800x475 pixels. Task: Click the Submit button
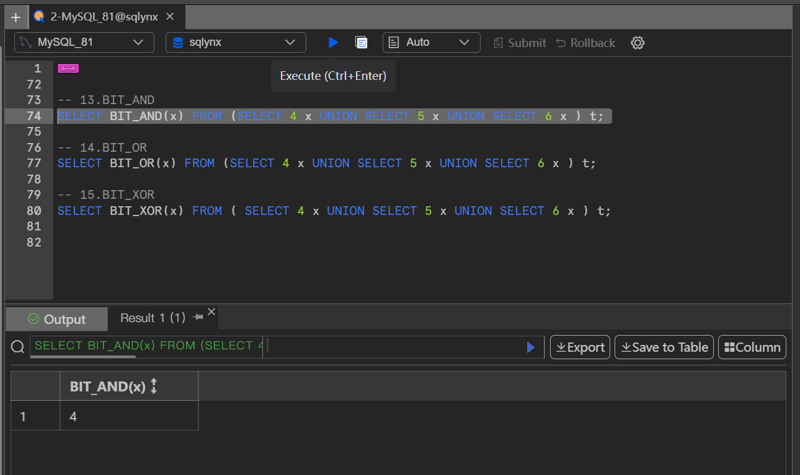519,43
